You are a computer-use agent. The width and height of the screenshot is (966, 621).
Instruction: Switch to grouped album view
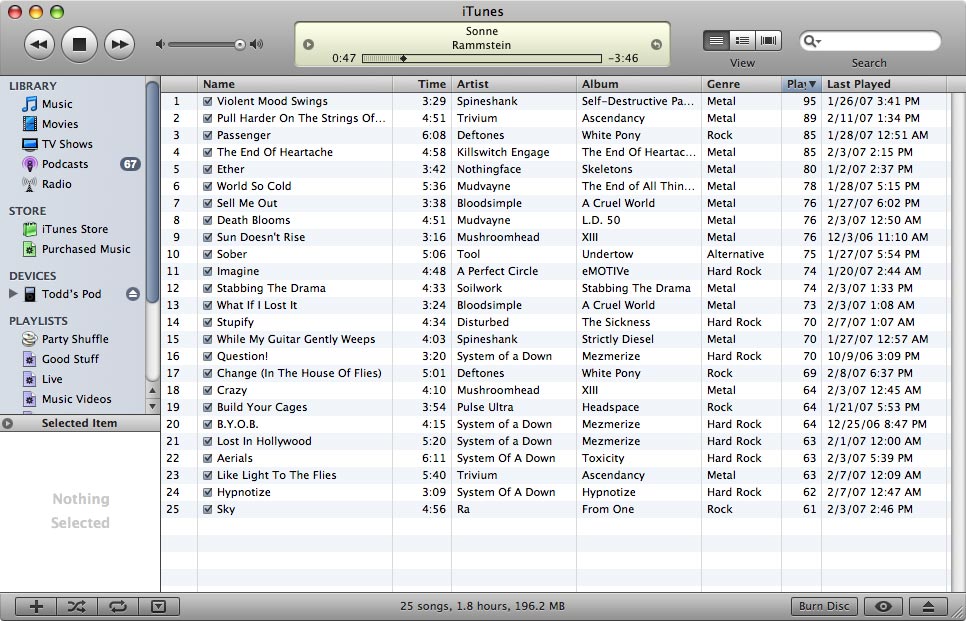coord(742,41)
